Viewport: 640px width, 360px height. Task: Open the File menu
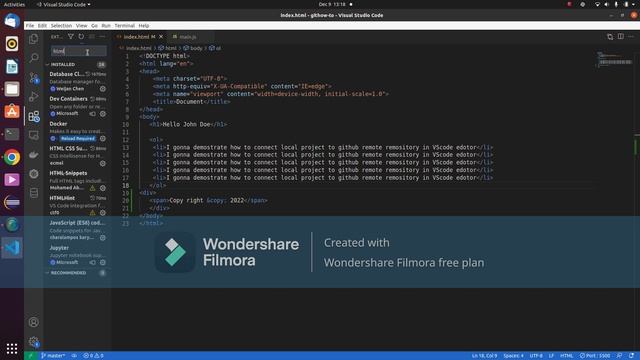coord(30,26)
